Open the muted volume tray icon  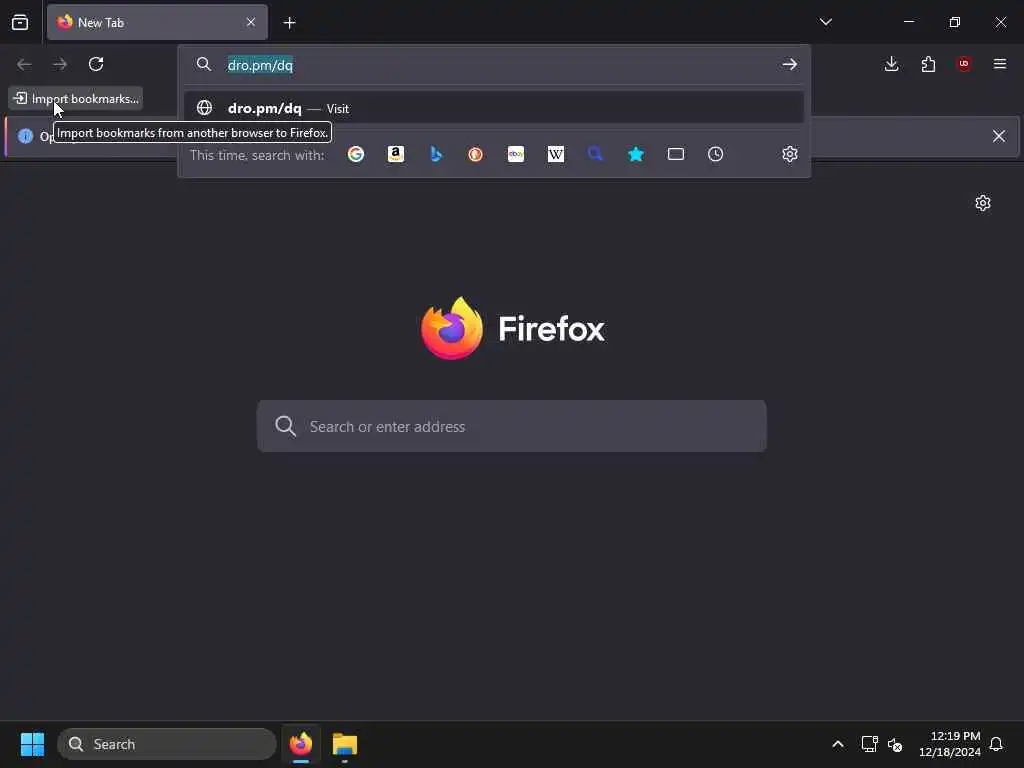(895, 744)
